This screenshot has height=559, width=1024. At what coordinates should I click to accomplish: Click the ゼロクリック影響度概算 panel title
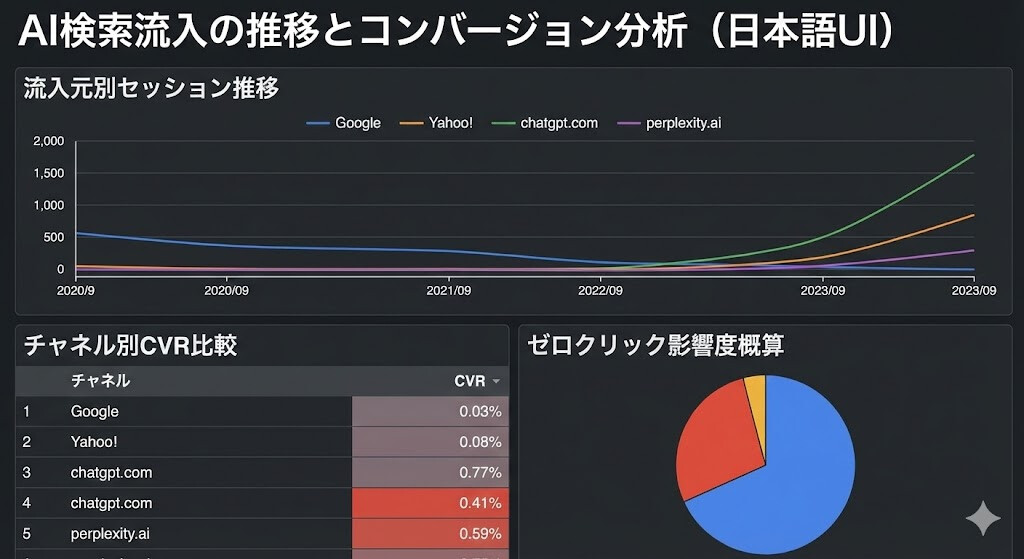655,346
